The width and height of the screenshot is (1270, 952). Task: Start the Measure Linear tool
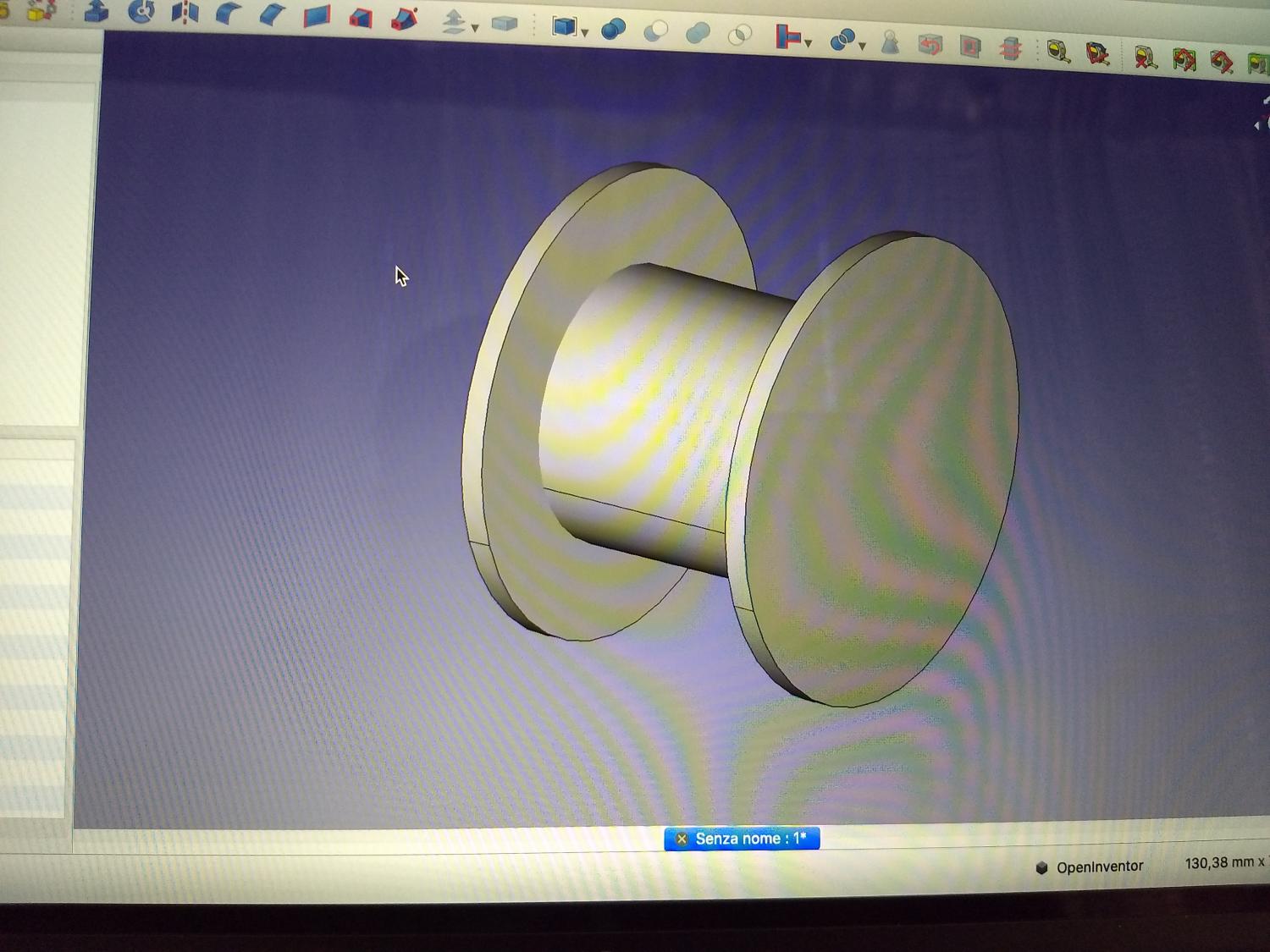coord(1057,52)
